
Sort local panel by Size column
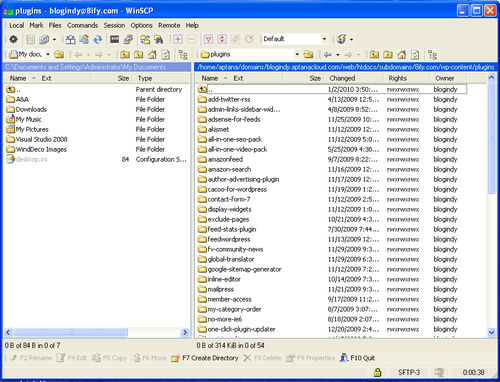coord(112,78)
